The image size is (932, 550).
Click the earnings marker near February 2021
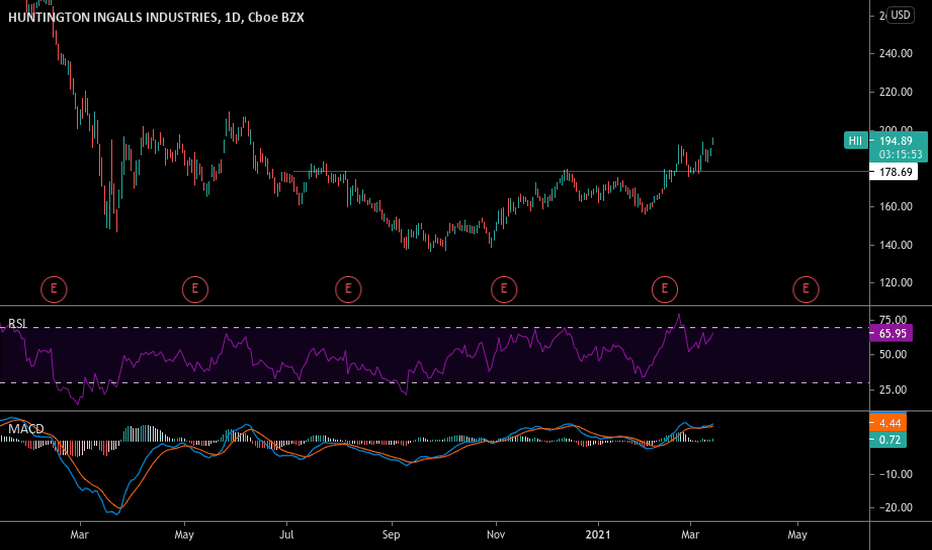665,290
